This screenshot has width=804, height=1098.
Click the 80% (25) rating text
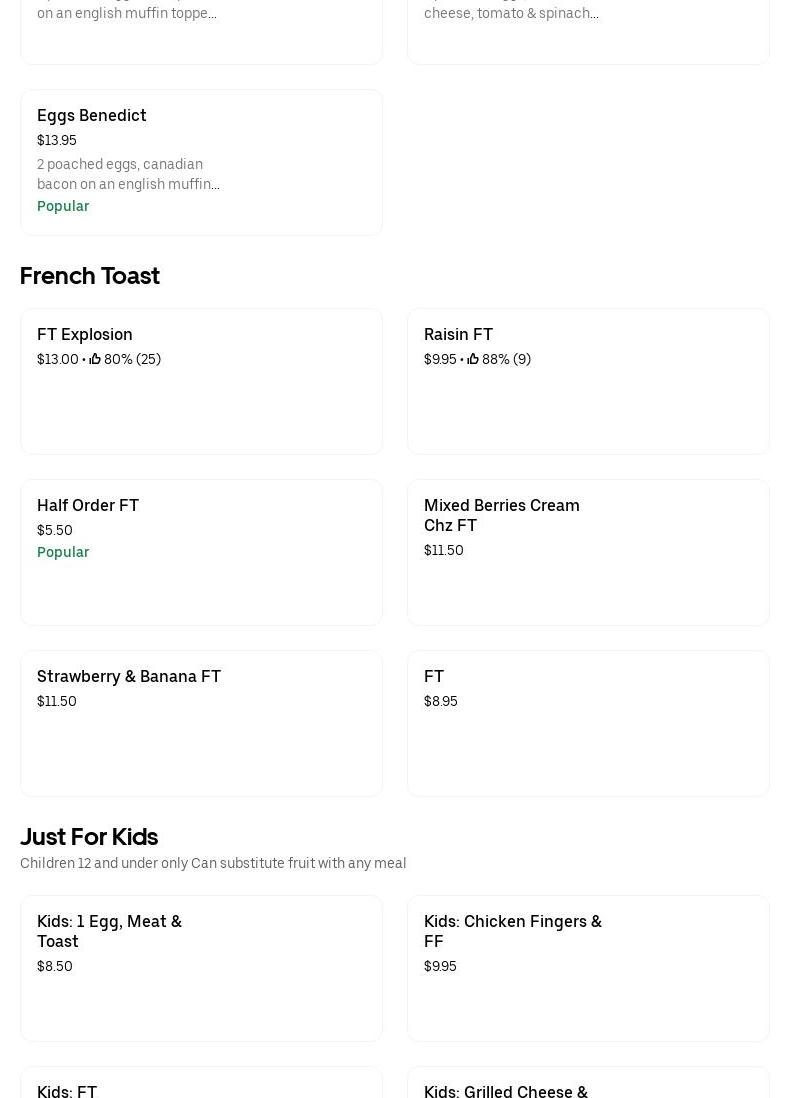[133, 359]
